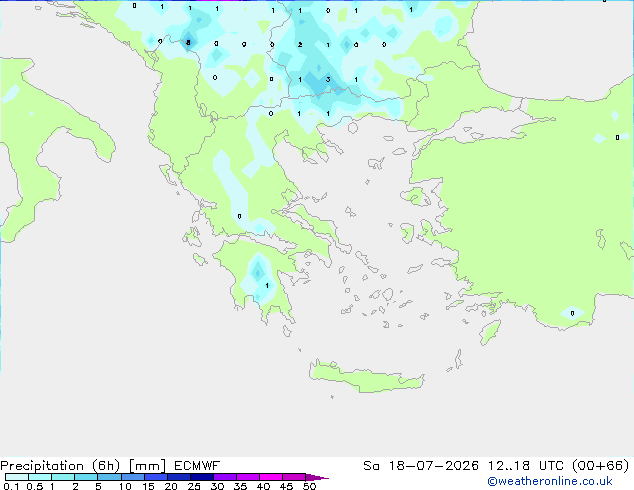This screenshot has width=634, height=490.
Task: Pick the 2–5 mm legend swatch
Action: click(x=86, y=477)
